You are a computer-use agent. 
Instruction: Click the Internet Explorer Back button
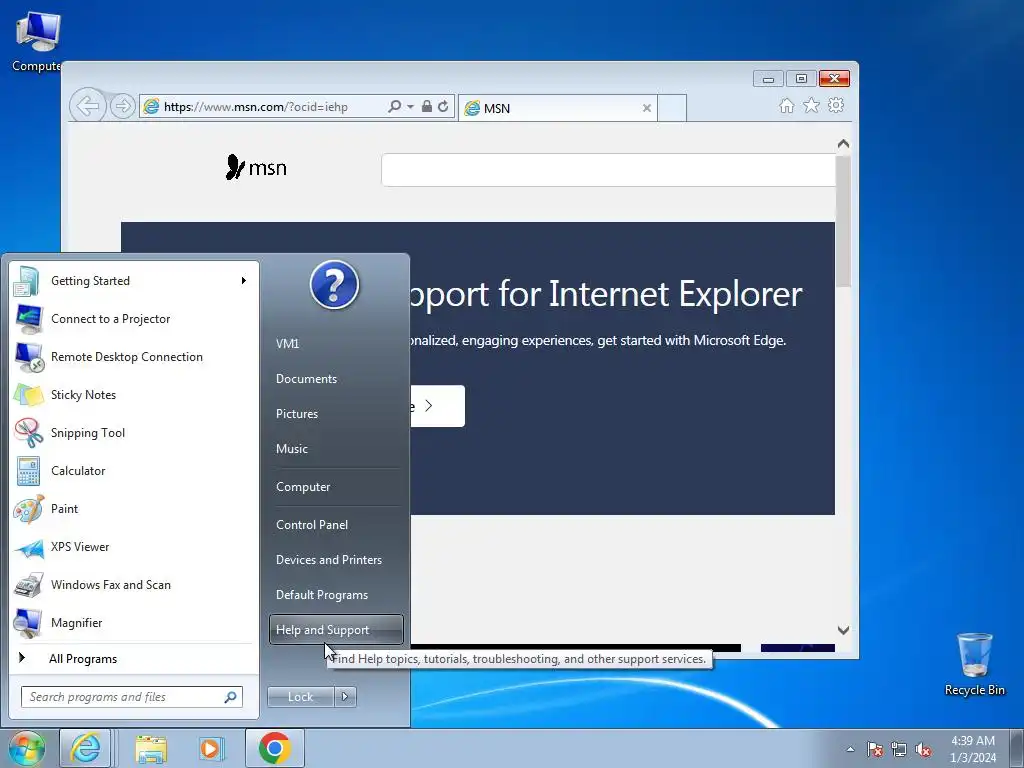coord(88,105)
